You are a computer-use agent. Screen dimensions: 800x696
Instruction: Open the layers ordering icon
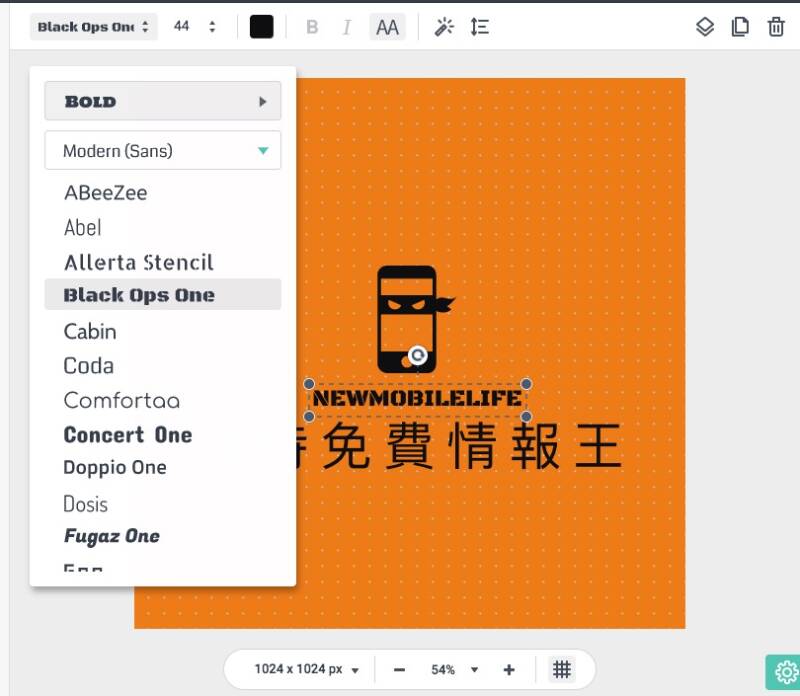tap(705, 27)
